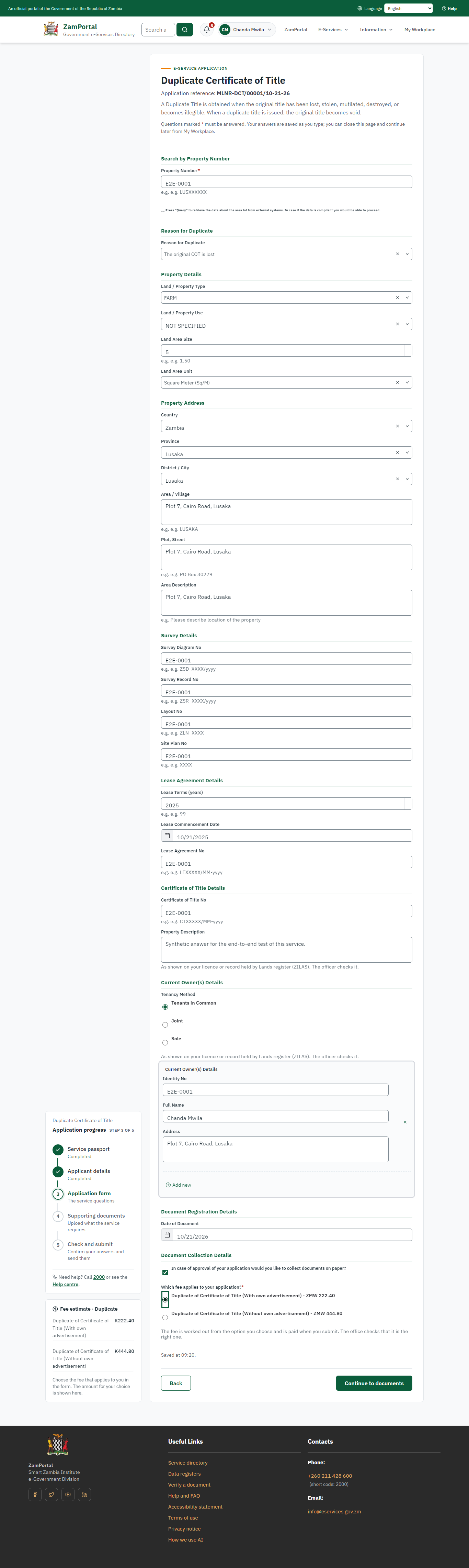Open the Facebook page from the footer
The width and height of the screenshot is (469, 1568).
pos(35,1494)
